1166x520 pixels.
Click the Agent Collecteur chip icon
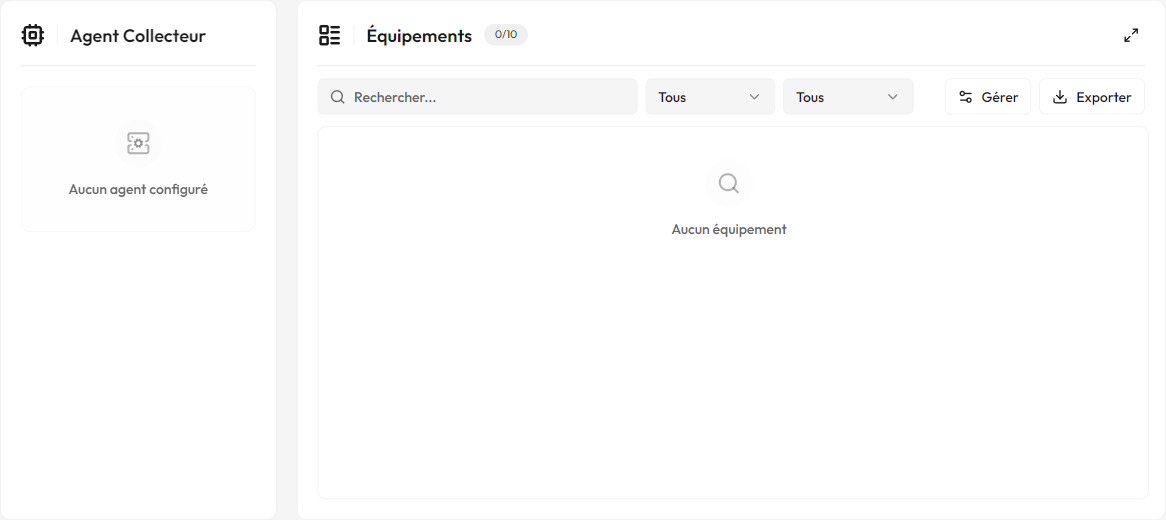click(33, 35)
